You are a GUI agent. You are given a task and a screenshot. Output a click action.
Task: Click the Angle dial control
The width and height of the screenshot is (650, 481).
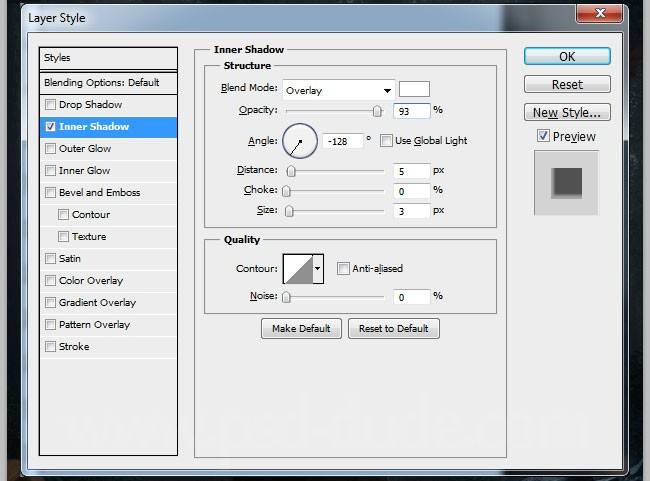(x=299, y=142)
